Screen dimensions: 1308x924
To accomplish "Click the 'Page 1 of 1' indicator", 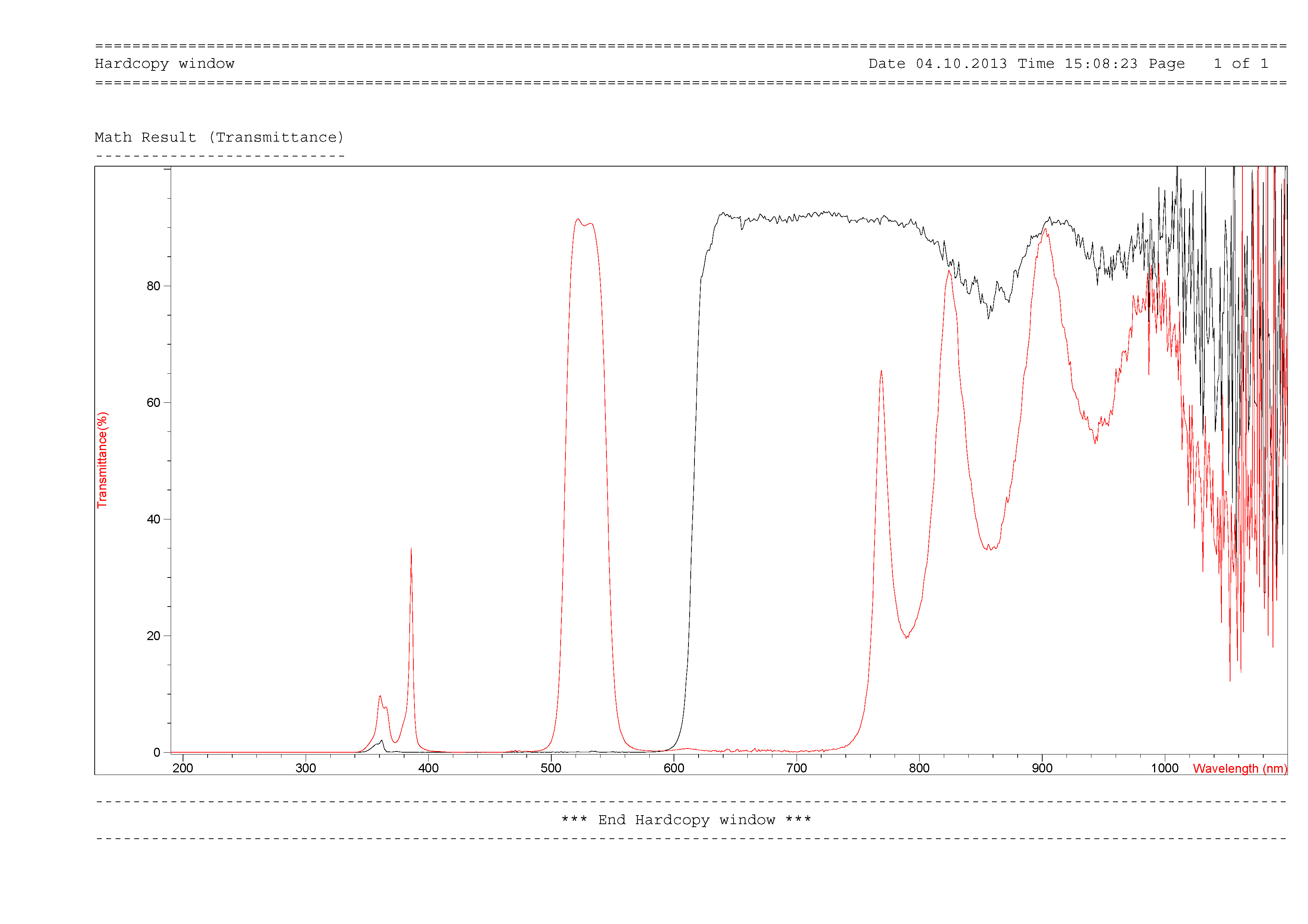I will [1208, 64].
